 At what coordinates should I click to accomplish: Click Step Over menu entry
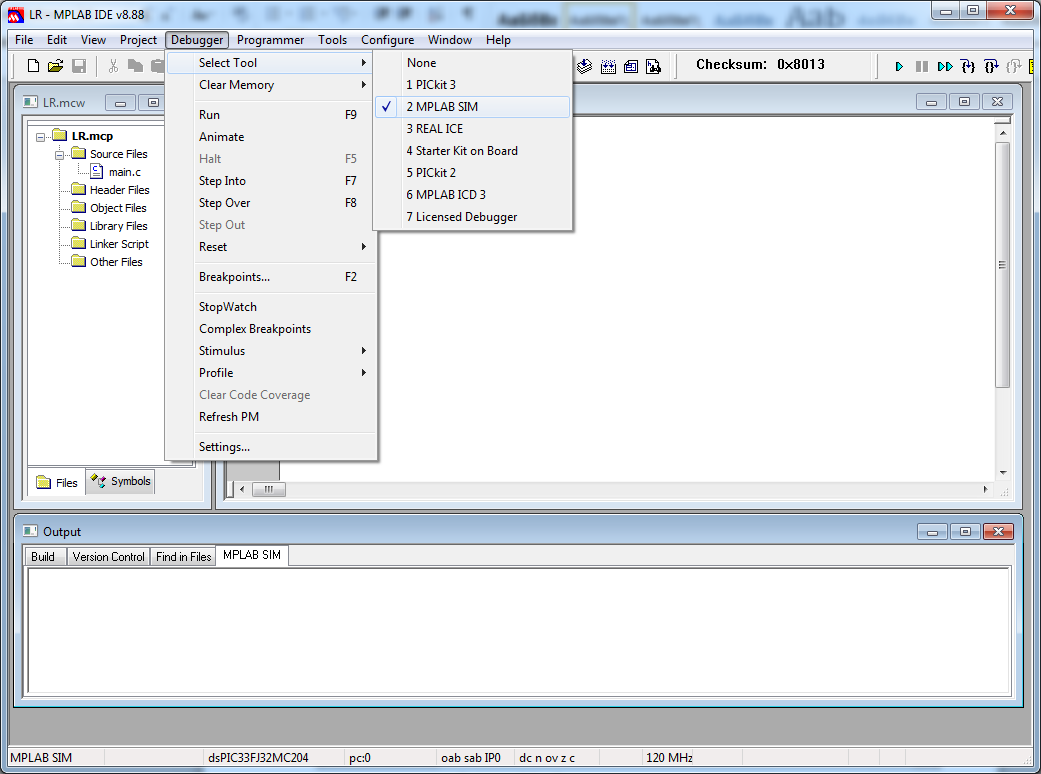coord(271,202)
